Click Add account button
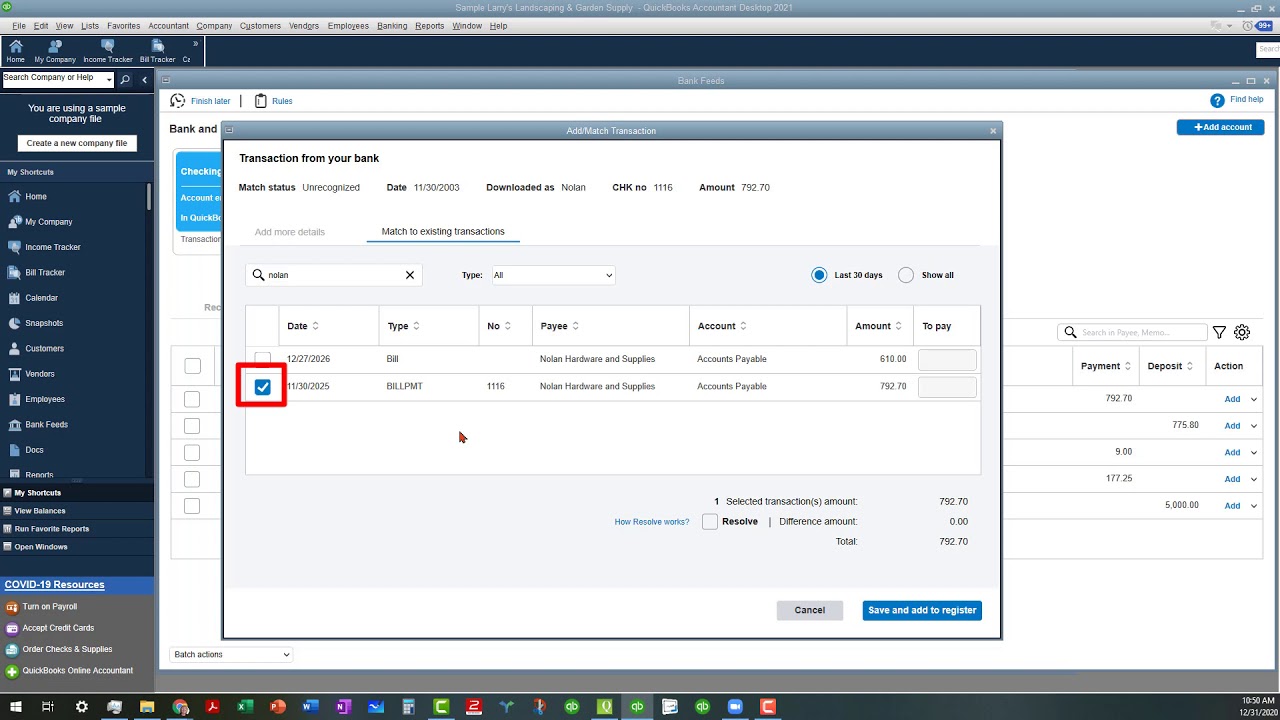 (1222, 127)
